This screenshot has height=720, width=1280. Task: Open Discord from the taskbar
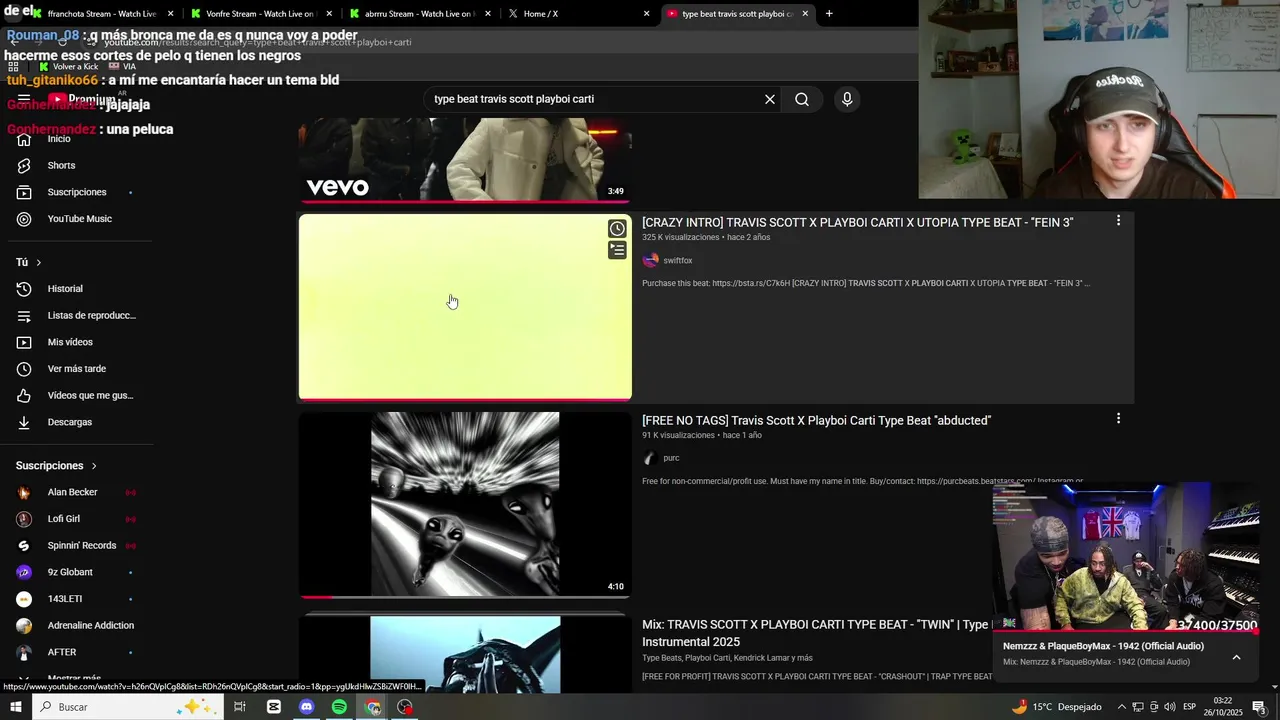(x=307, y=707)
